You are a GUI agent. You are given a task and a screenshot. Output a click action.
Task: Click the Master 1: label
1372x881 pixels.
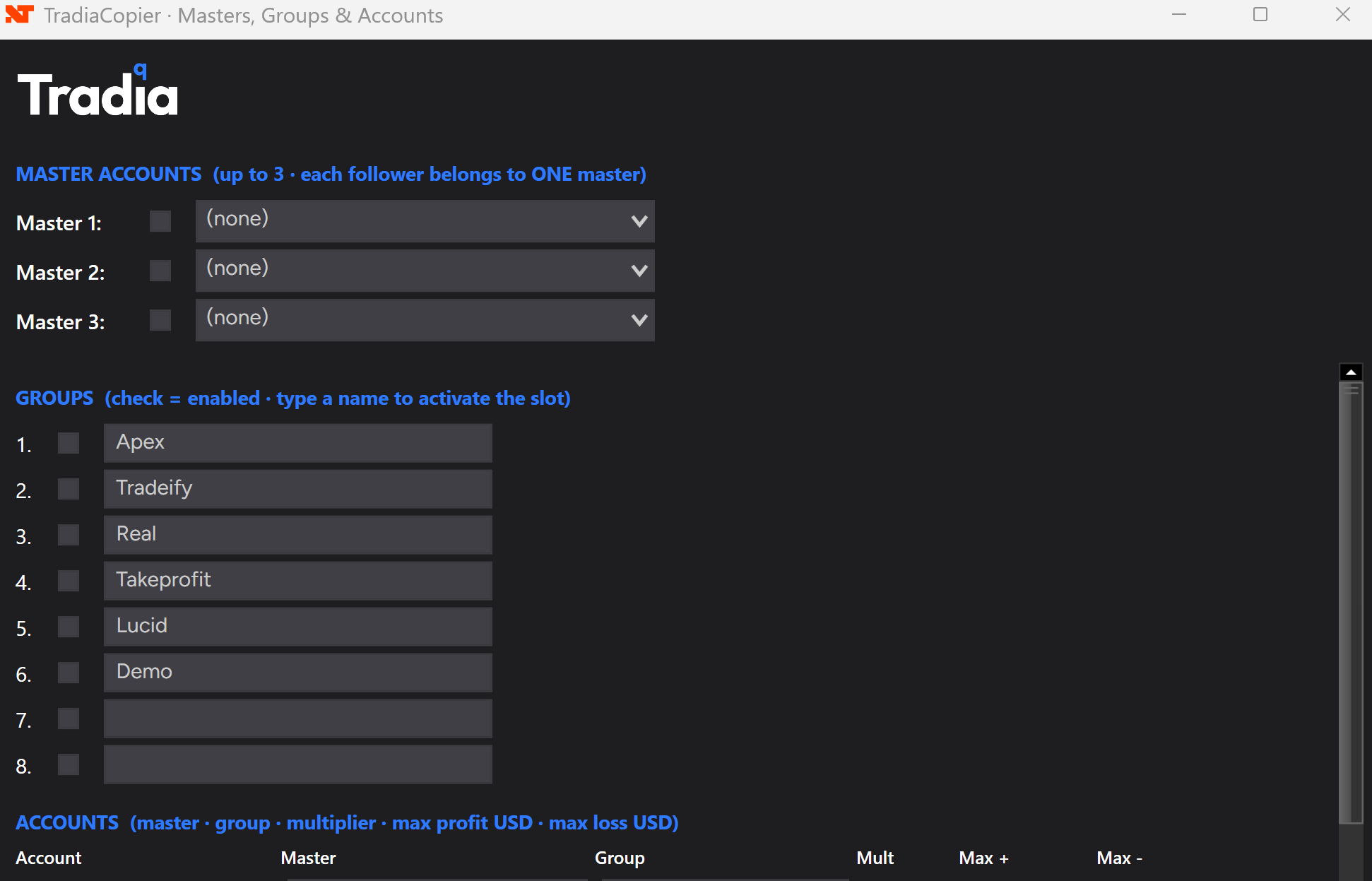click(x=59, y=223)
